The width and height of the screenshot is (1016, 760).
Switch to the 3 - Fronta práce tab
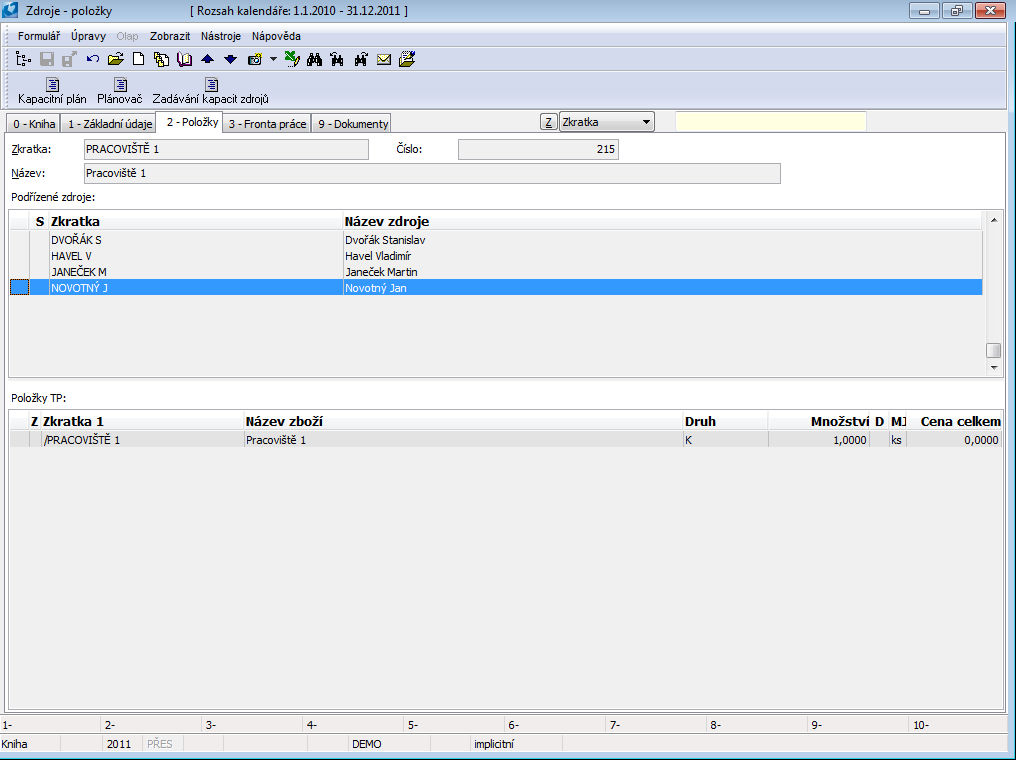[x=266, y=124]
